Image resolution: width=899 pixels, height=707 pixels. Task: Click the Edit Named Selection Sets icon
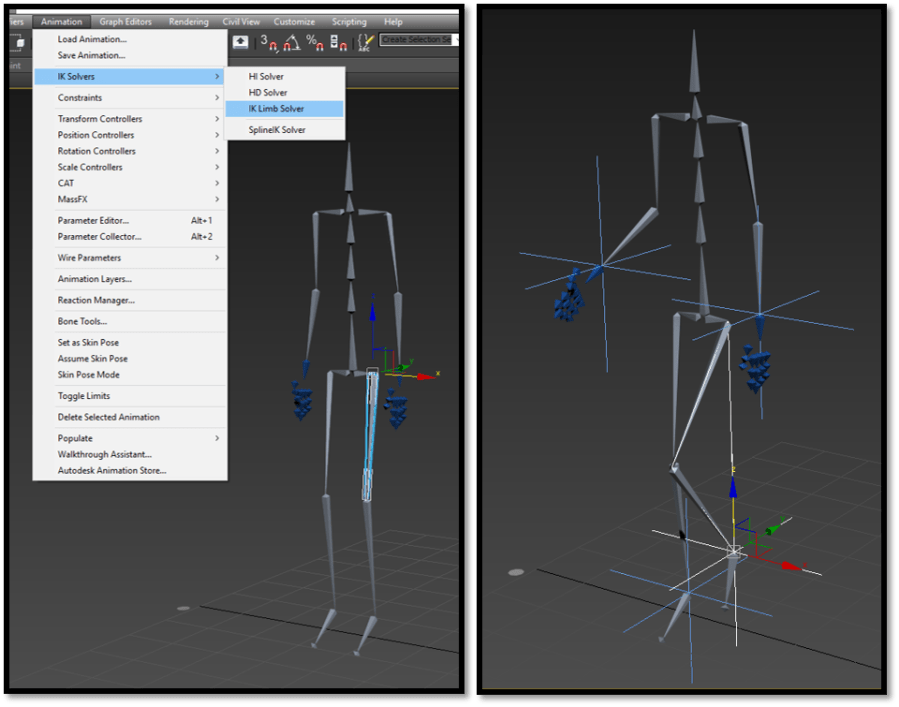click(x=363, y=42)
